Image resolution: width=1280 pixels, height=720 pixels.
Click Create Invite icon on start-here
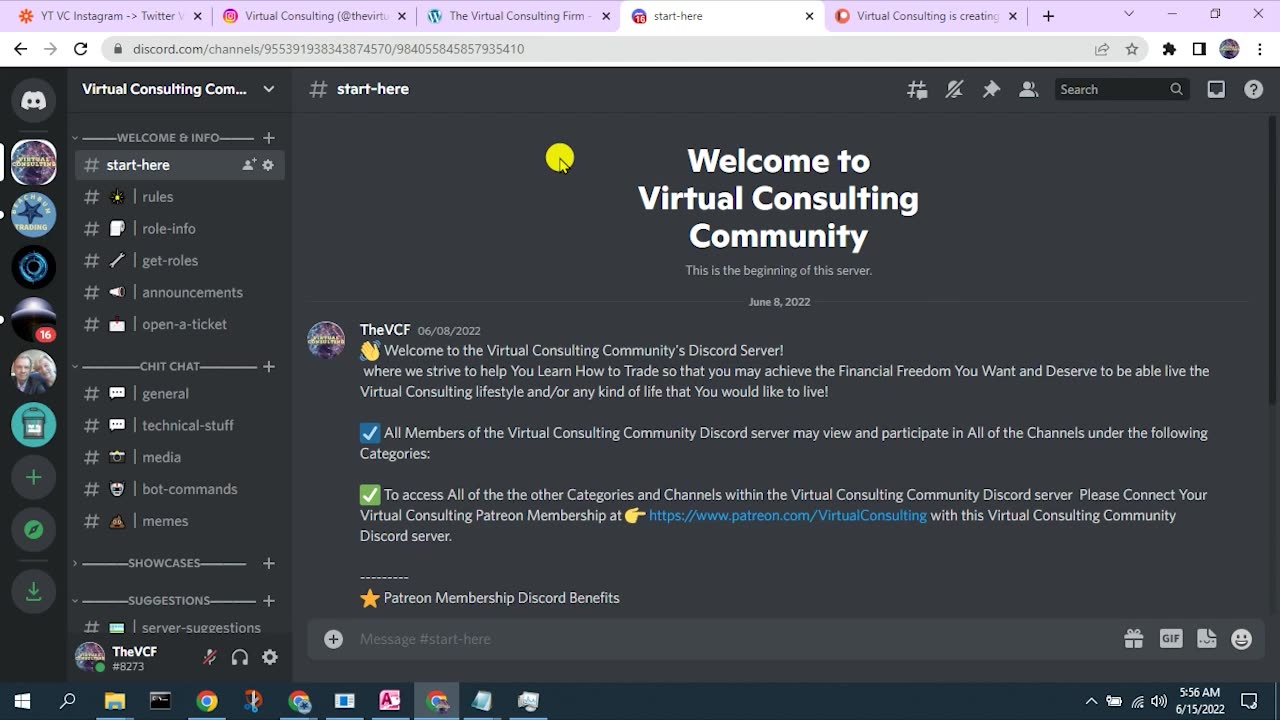click(x=249, y=165)
